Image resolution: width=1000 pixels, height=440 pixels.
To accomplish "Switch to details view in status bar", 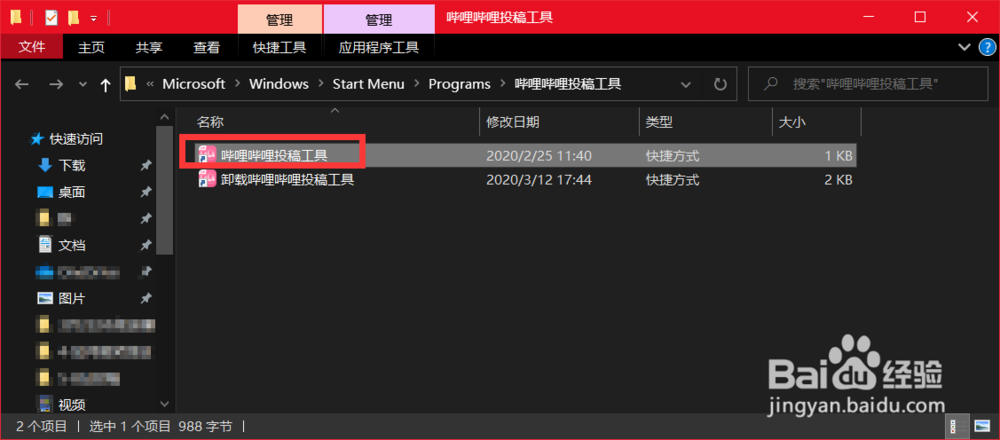I will click(957, 426).
